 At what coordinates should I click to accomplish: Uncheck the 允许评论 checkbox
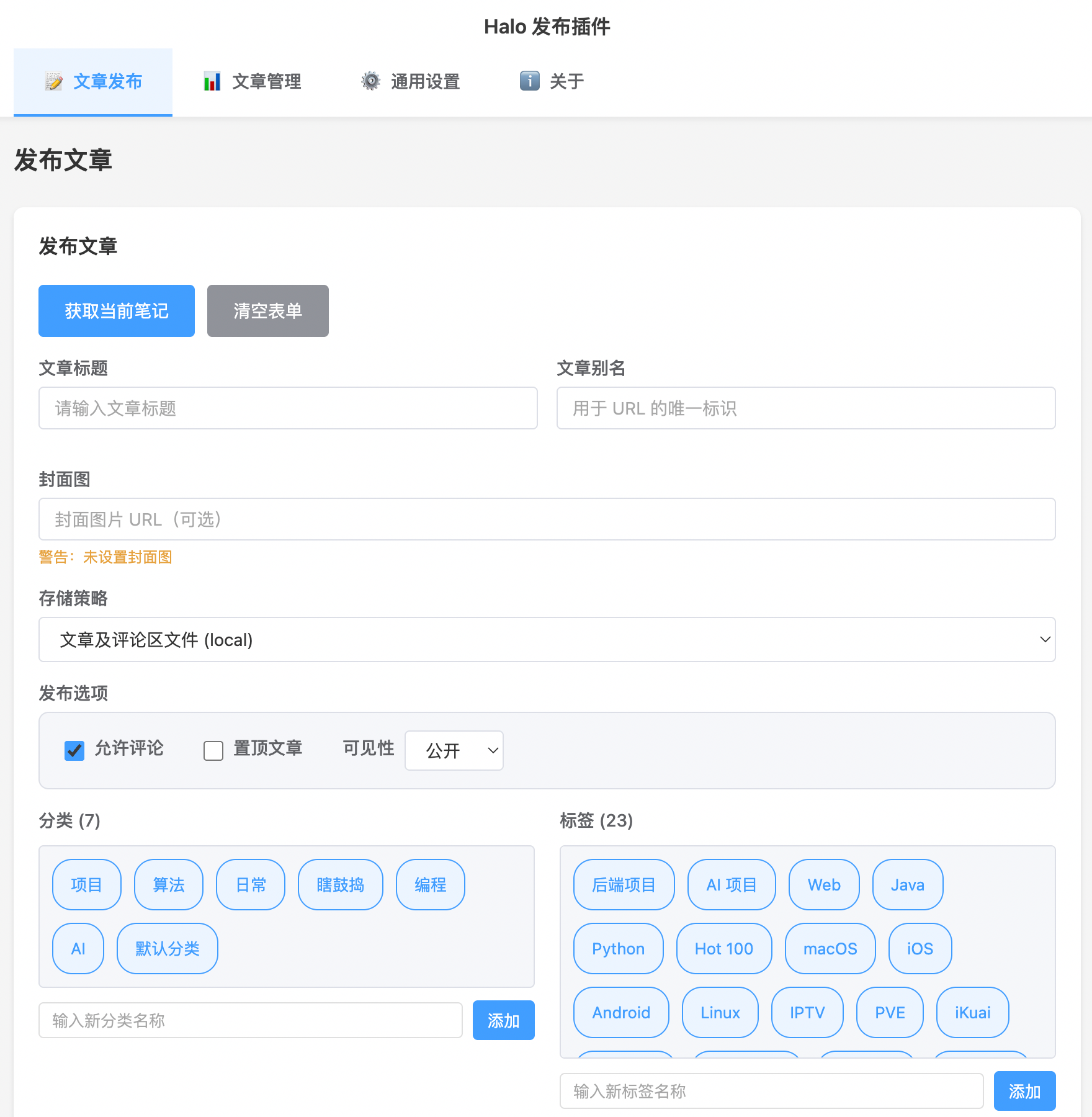click(x=74, y=751)
